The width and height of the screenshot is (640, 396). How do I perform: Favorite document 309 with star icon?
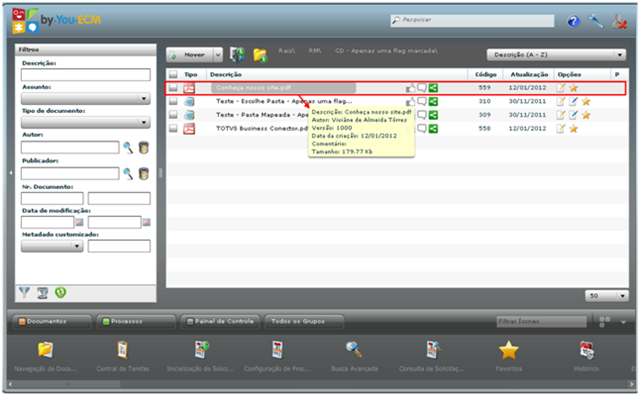coord(586,115)
